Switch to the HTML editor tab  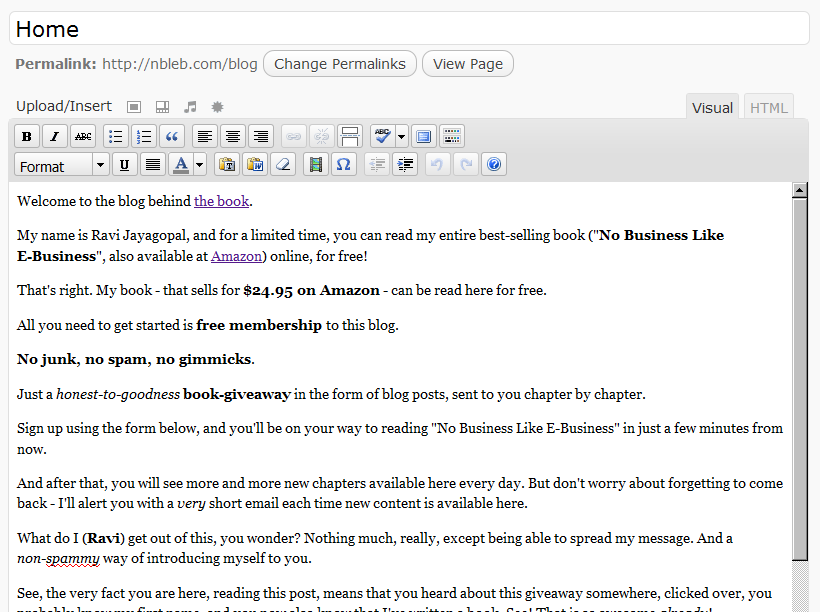coord(768,108)
